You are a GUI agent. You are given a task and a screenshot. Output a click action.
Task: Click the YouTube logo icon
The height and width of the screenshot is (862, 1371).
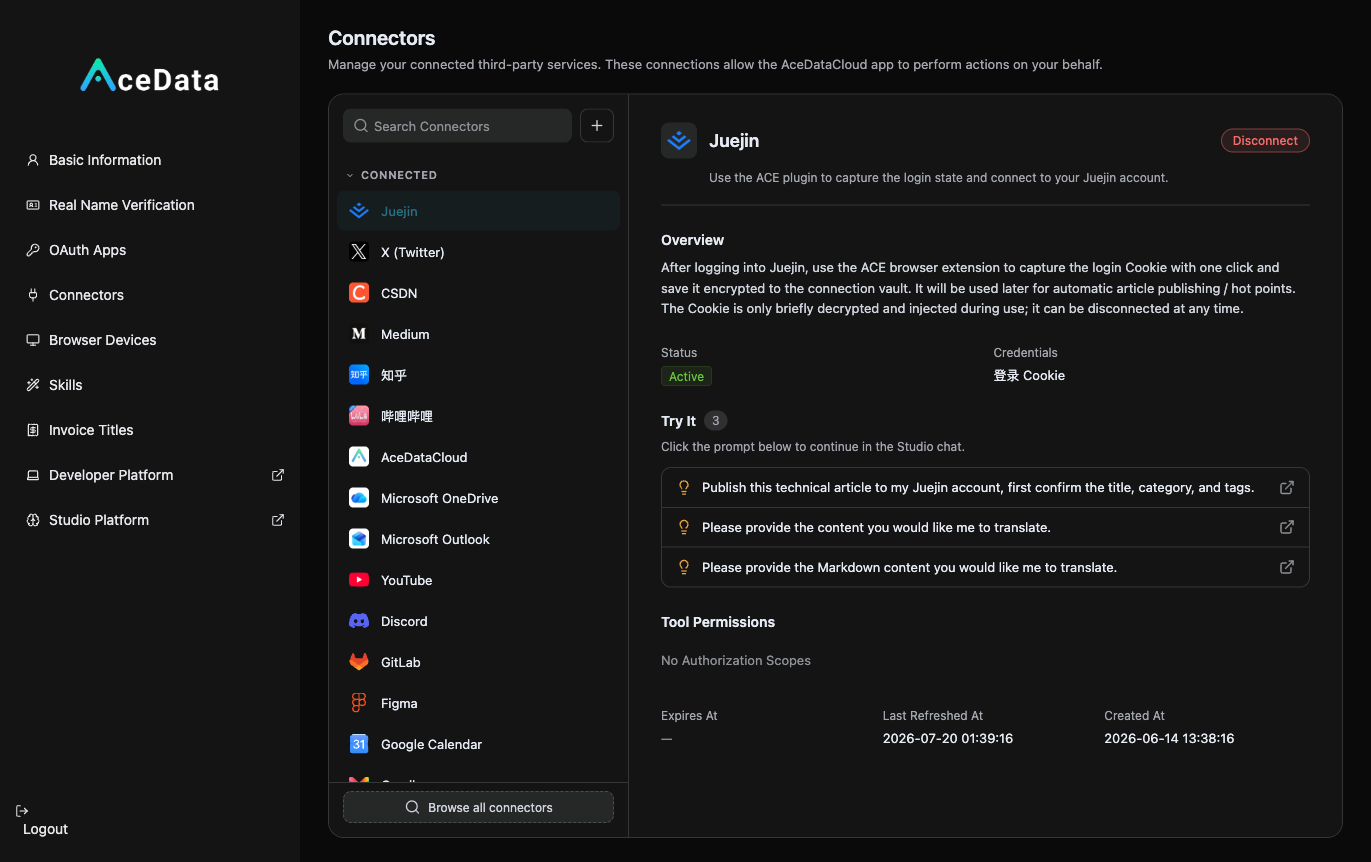click(359, 580)
